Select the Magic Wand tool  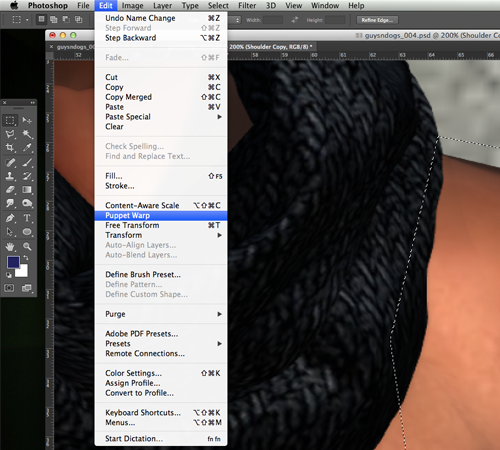coord(27,134)
